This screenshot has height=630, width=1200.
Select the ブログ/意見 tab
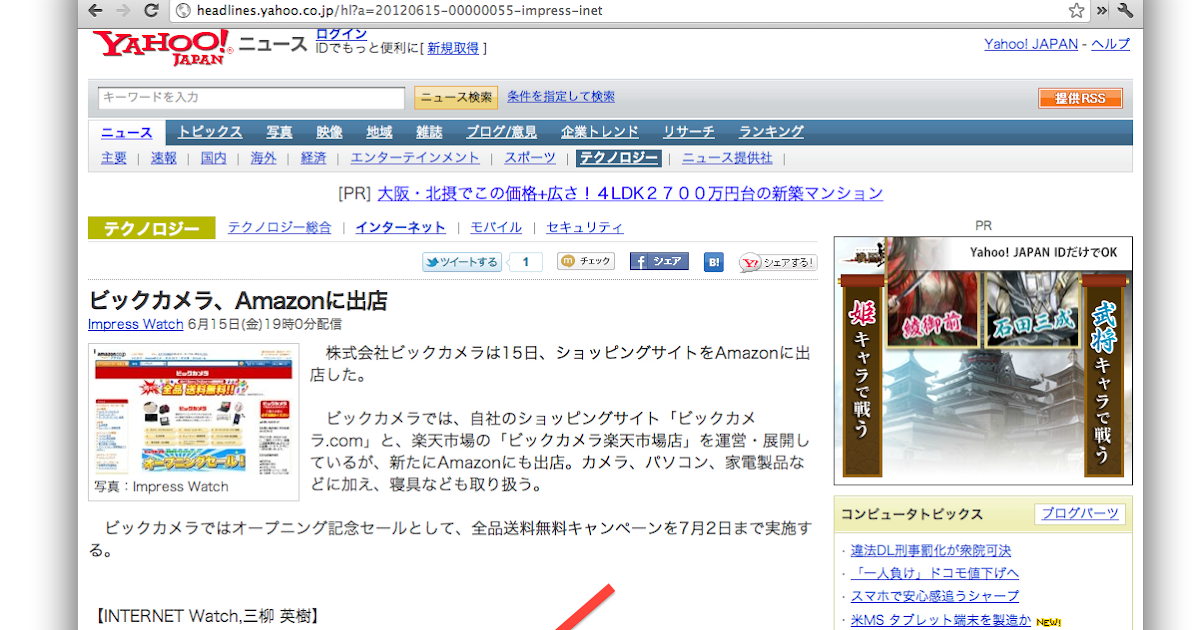pos(502,132)
